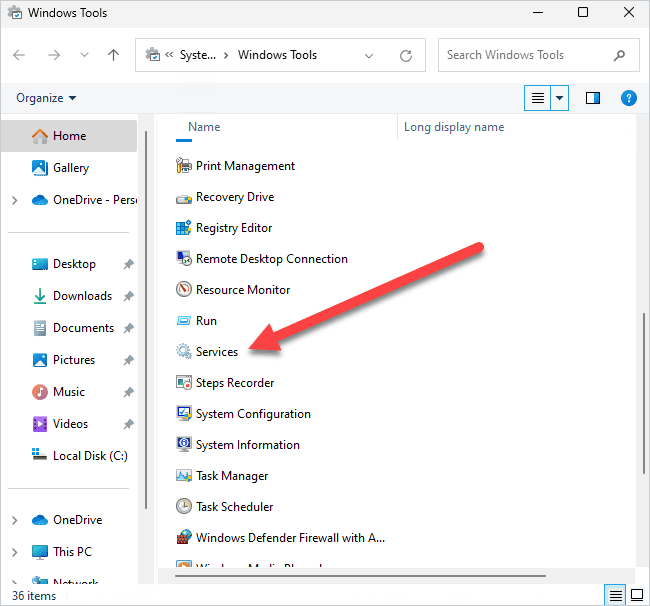
Task: Sort by the Name column header
Action: click(x=204, y=127)
